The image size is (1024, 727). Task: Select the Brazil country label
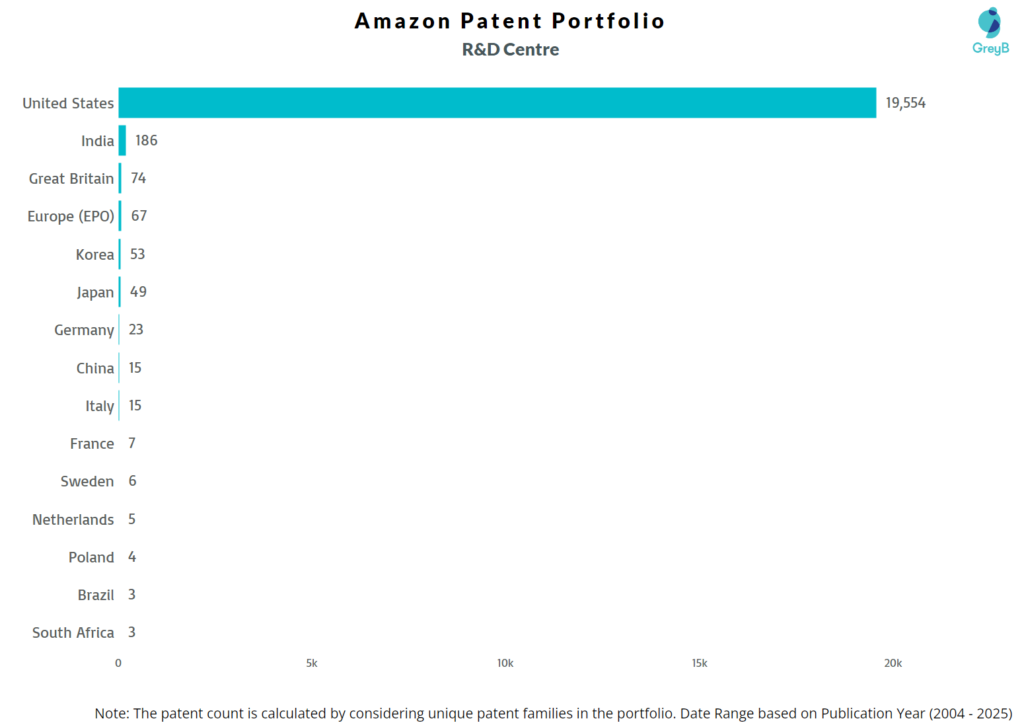click(x=96, y=595)
